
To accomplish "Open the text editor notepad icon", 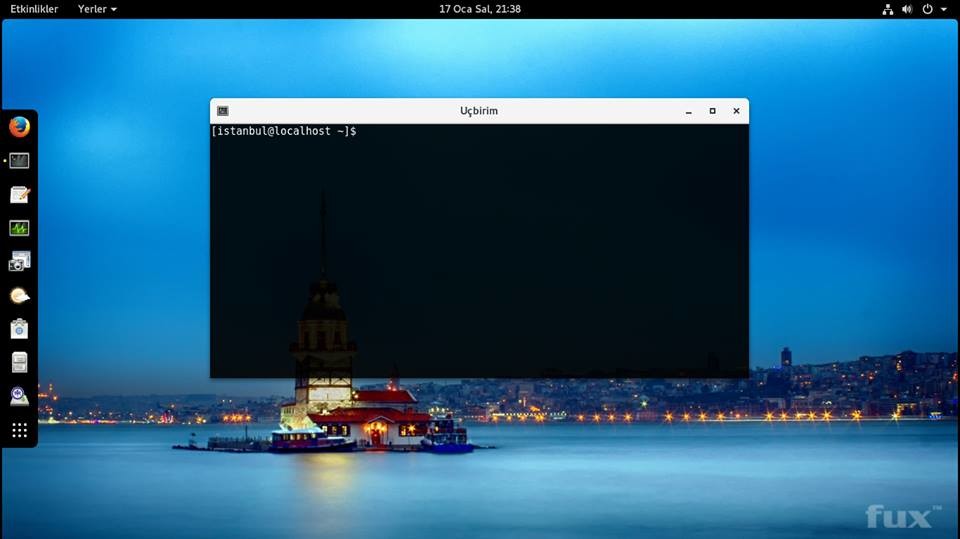I will pos(19,195).
